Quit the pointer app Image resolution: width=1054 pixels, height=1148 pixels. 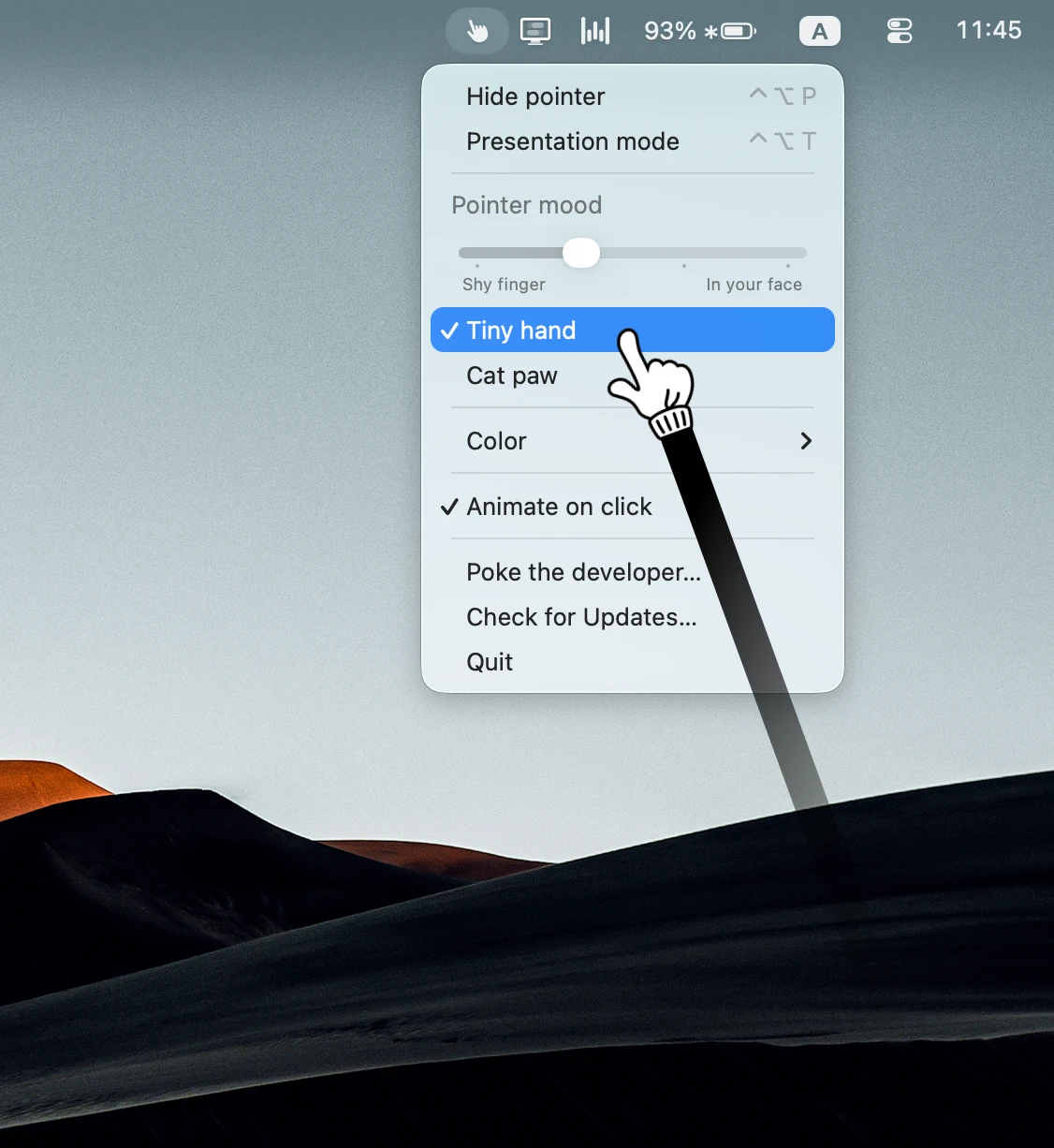click(x=633, y=662)
